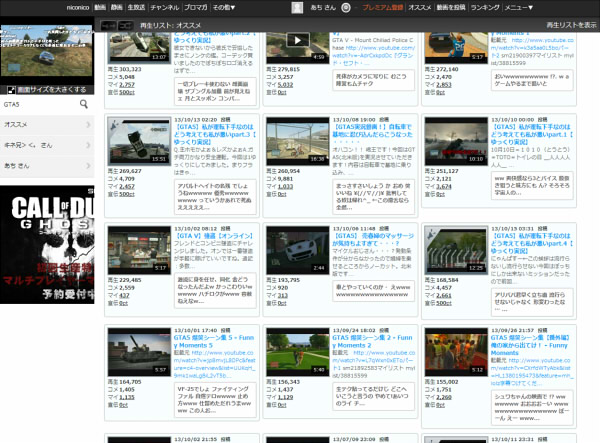Click mylist count 2,260 link

(x=443, y=397)
